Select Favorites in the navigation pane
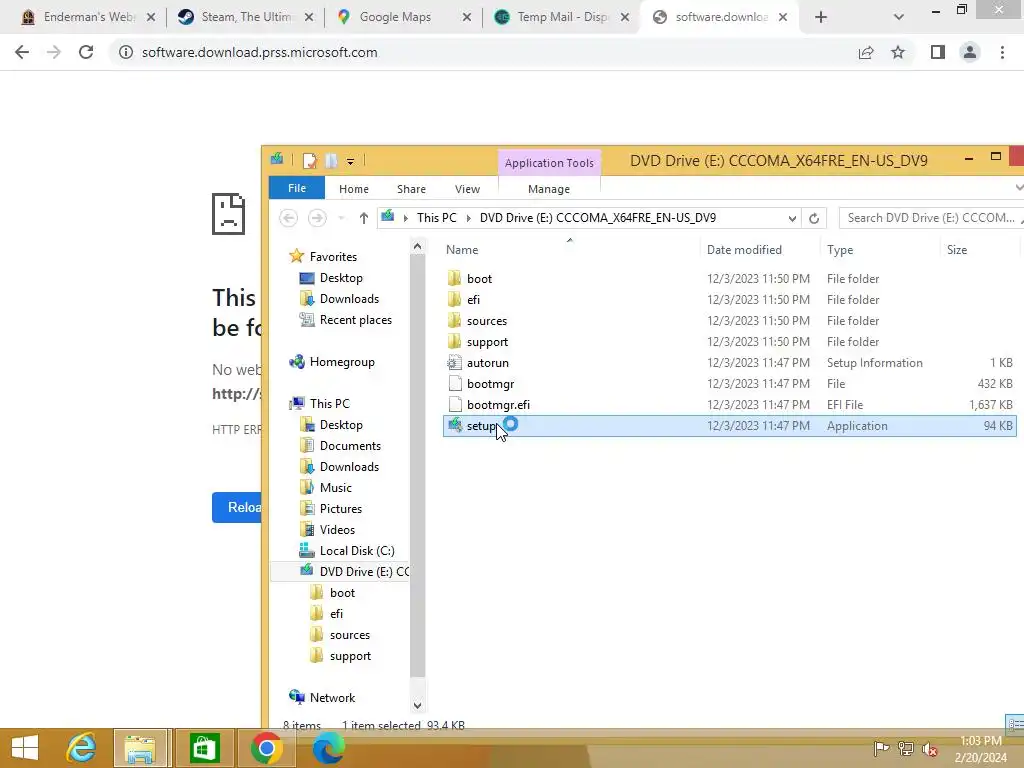 333,257
